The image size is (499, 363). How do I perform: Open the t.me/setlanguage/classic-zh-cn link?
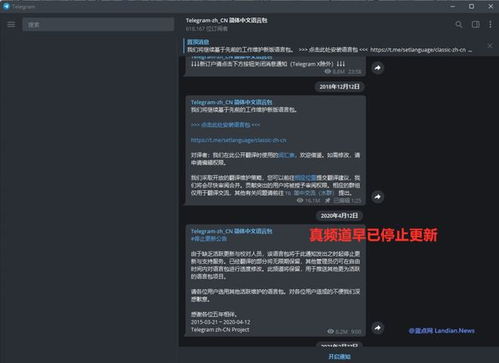[x=238, y=140]
